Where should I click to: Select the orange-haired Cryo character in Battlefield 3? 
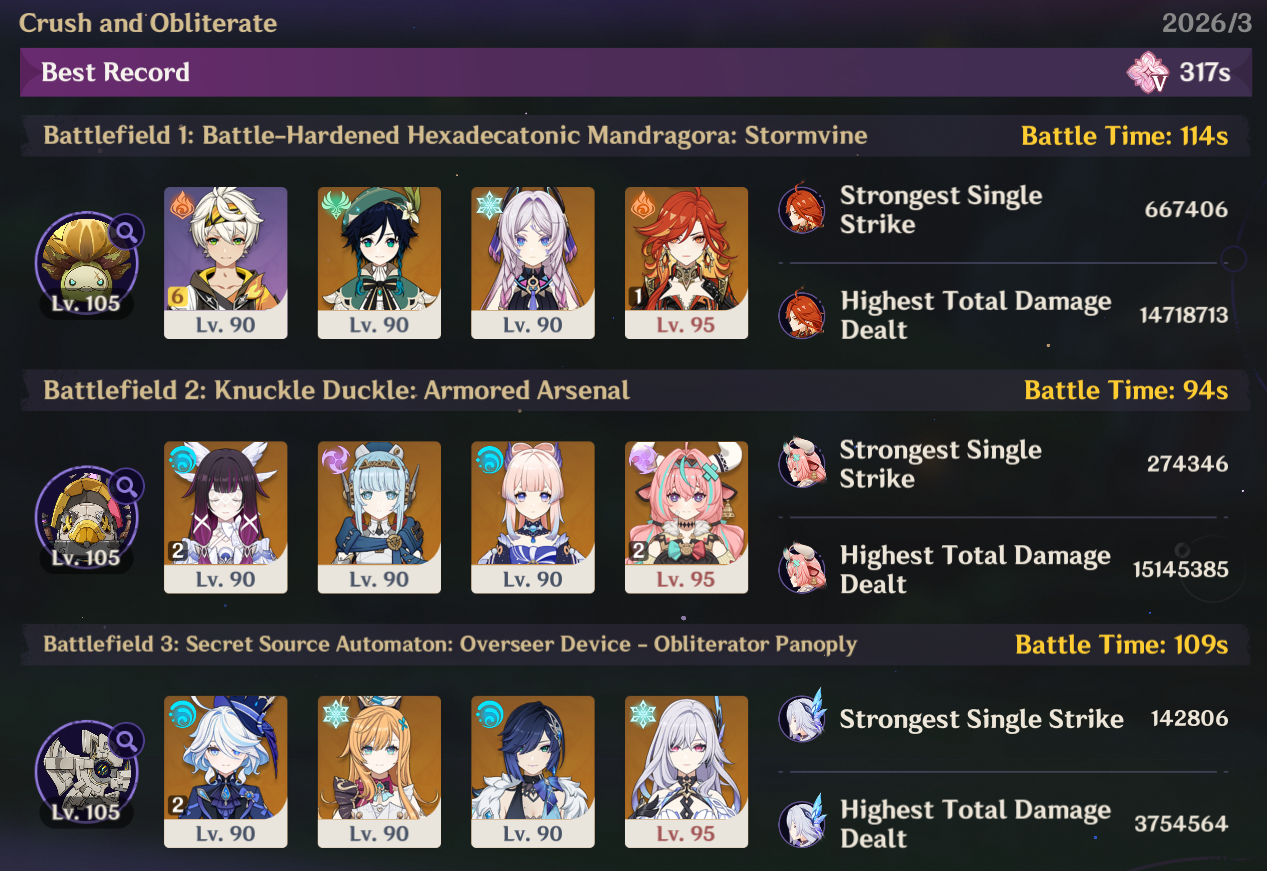click(379, 772)
